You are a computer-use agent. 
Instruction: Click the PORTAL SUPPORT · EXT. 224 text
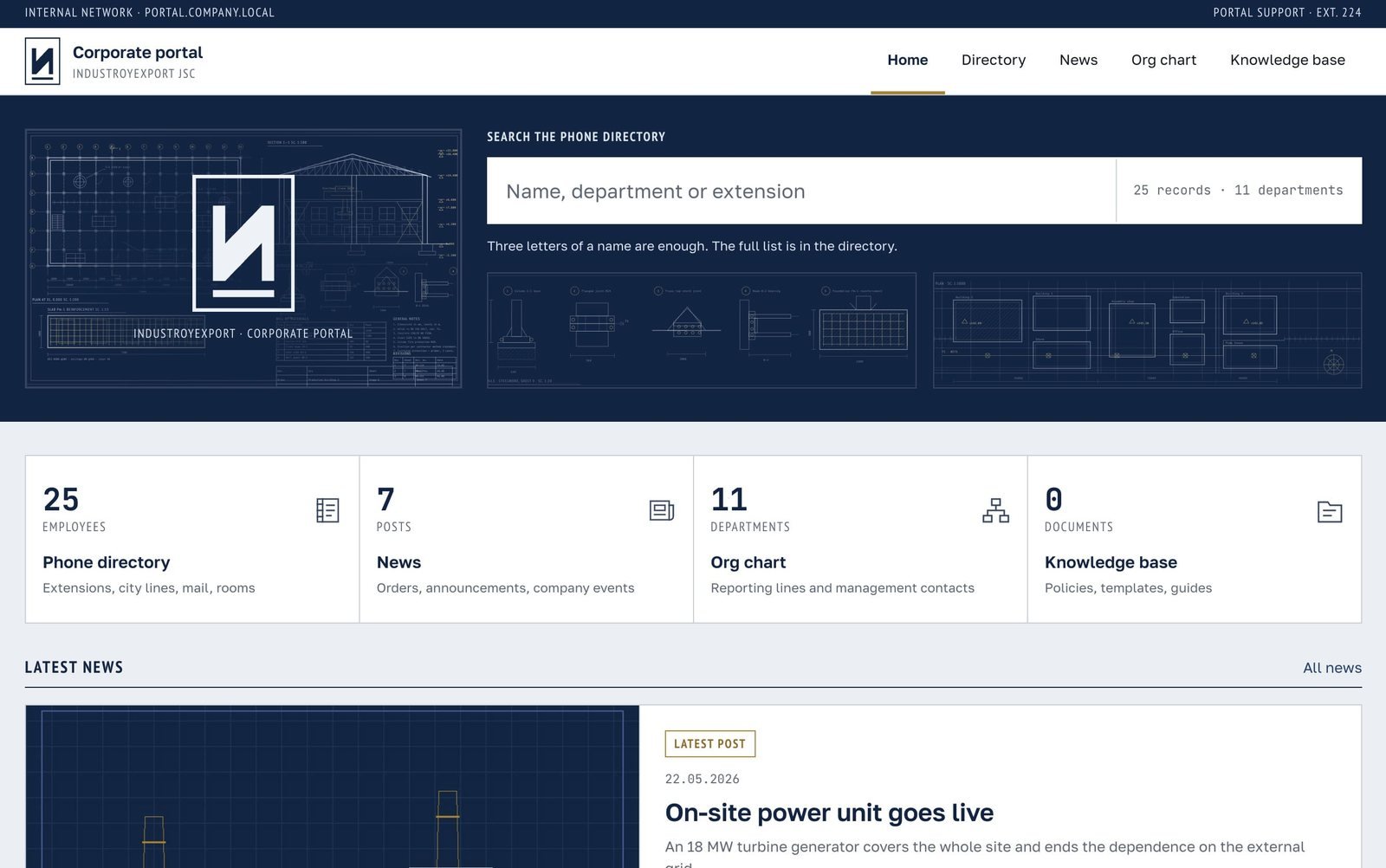(x=1286, y=13)
